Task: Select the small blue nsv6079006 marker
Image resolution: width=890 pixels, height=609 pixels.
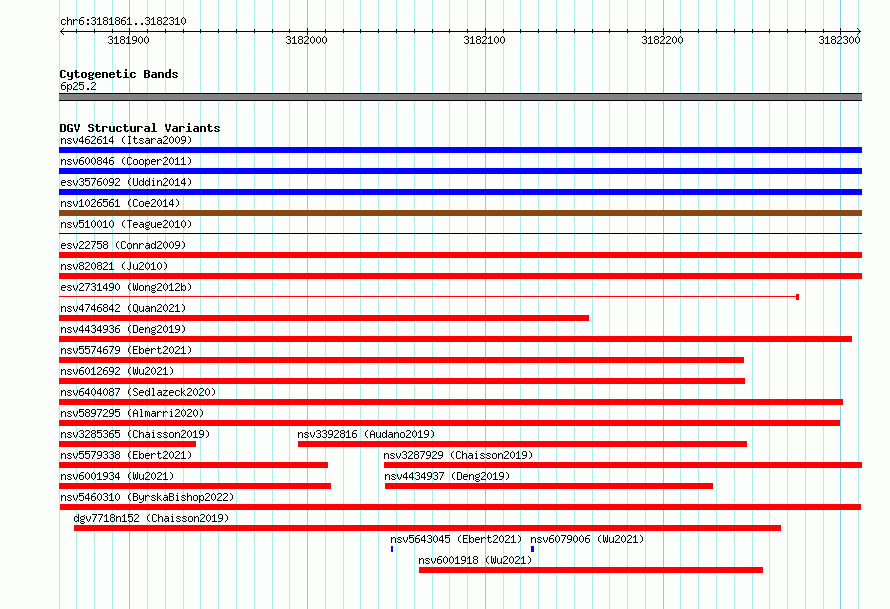Action: pyautogui.click(x=532, y=549)
